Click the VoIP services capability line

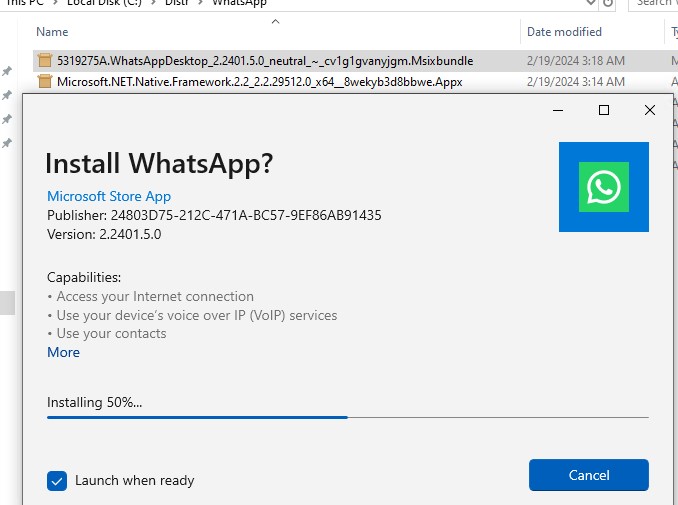tap(197, 316)
